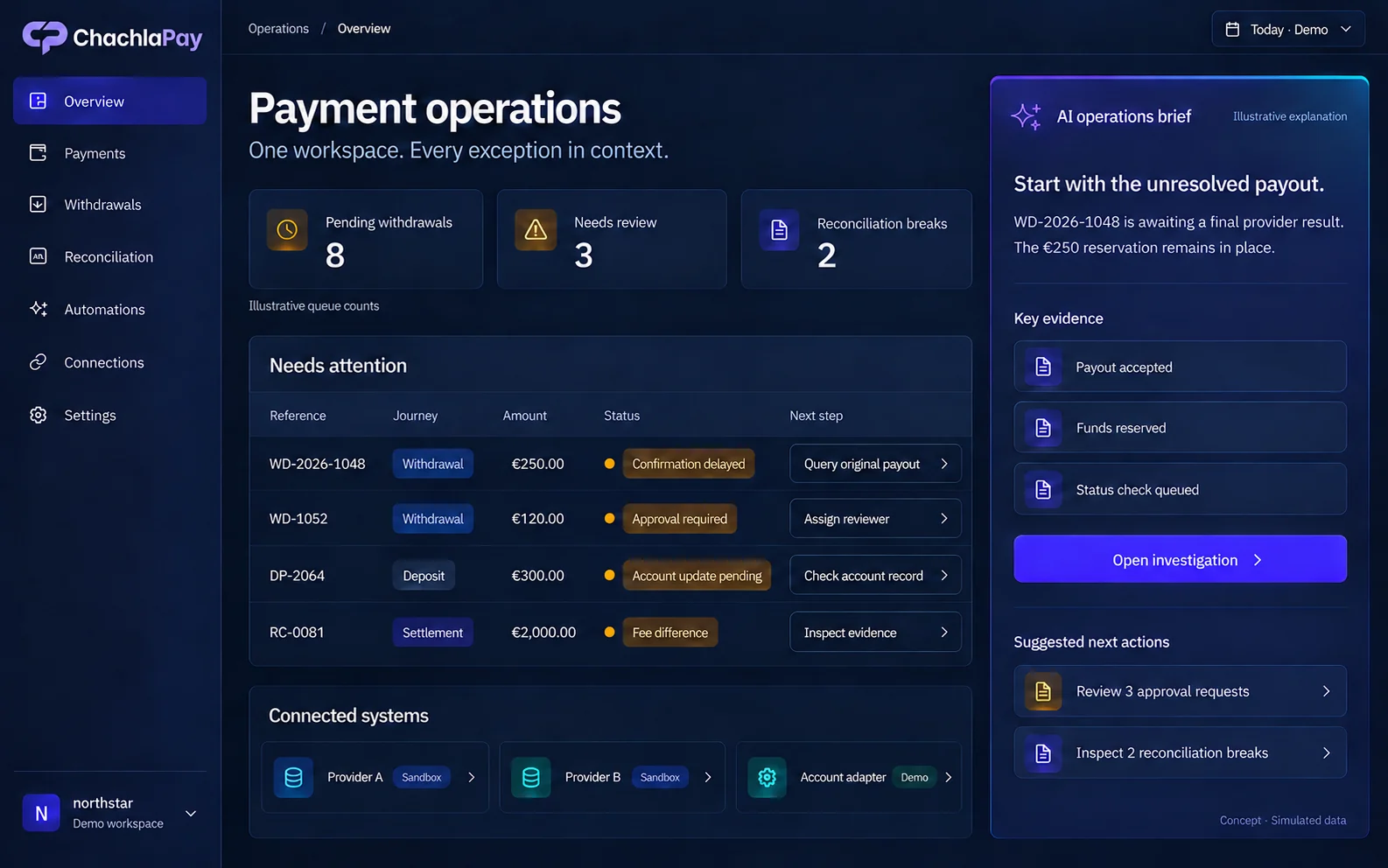The height and width of the screenshot is (868, 1388).
Task: Click chevron on Inspect evidence
Action: click(x=944, y=633)
